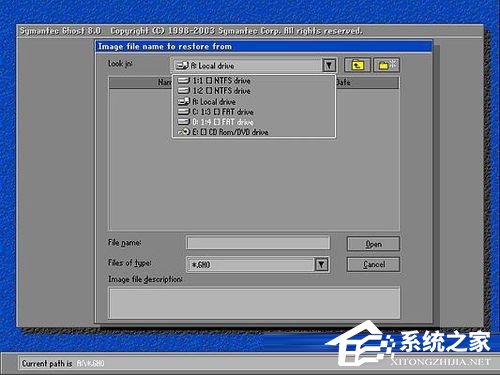The image size is (500, 375).
Task: Click the disk icon beside C: 1:3 FAT drive
Action: (x=184, y=112)
